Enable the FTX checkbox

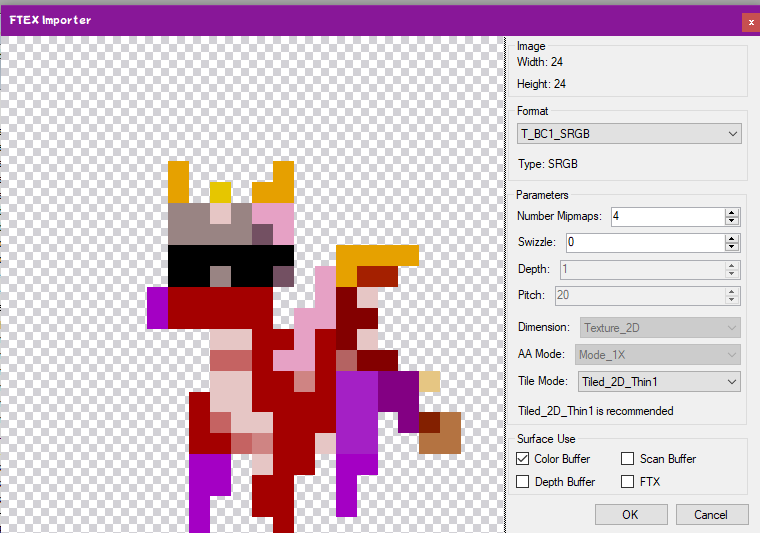tap(627, 482)
